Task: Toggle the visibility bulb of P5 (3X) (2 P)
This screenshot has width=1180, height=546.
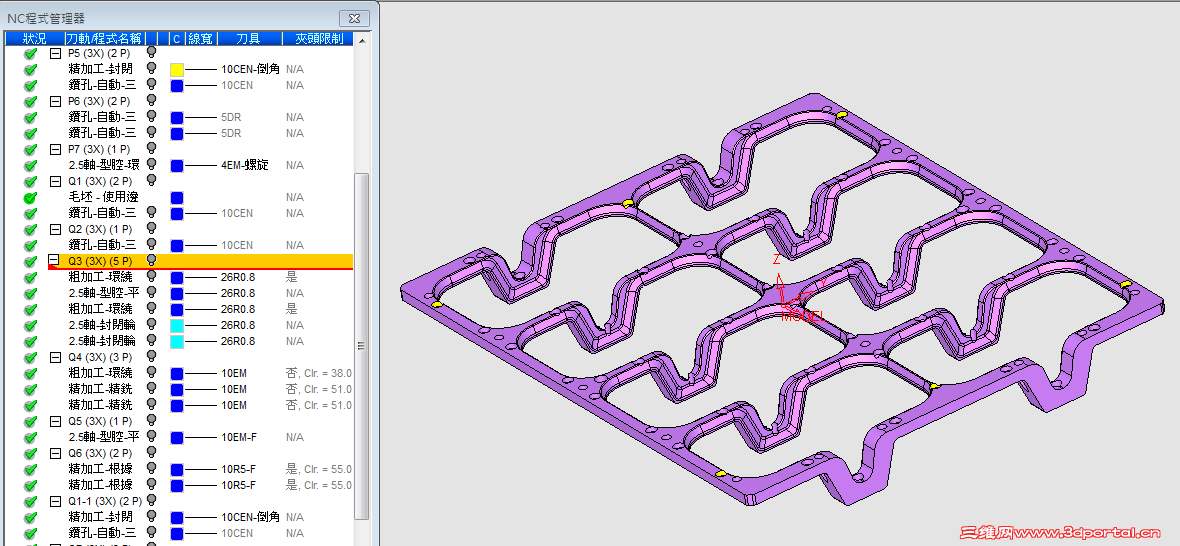Action: point(151,53)
